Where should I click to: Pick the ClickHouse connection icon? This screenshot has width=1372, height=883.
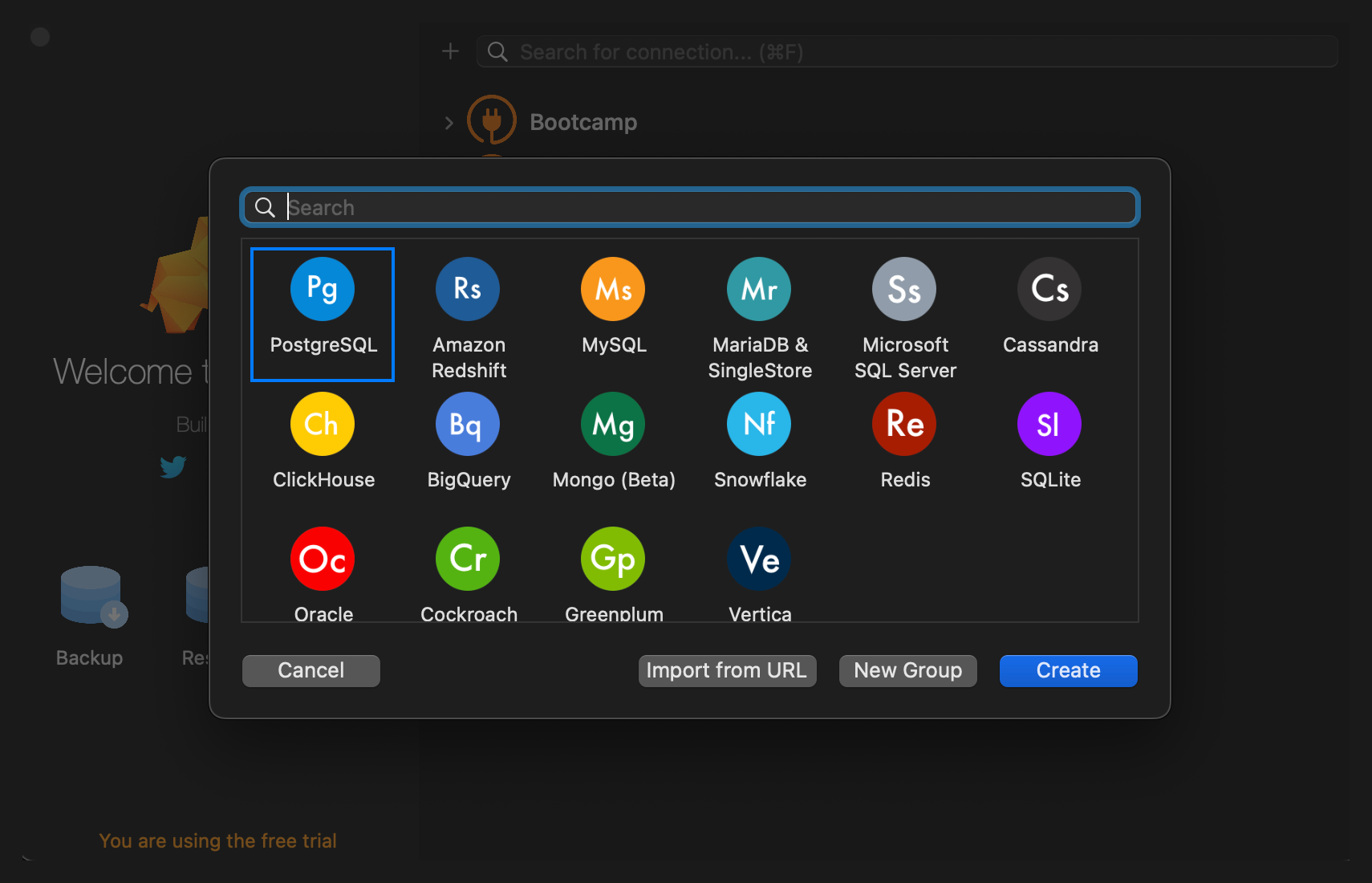pos(323,425)
